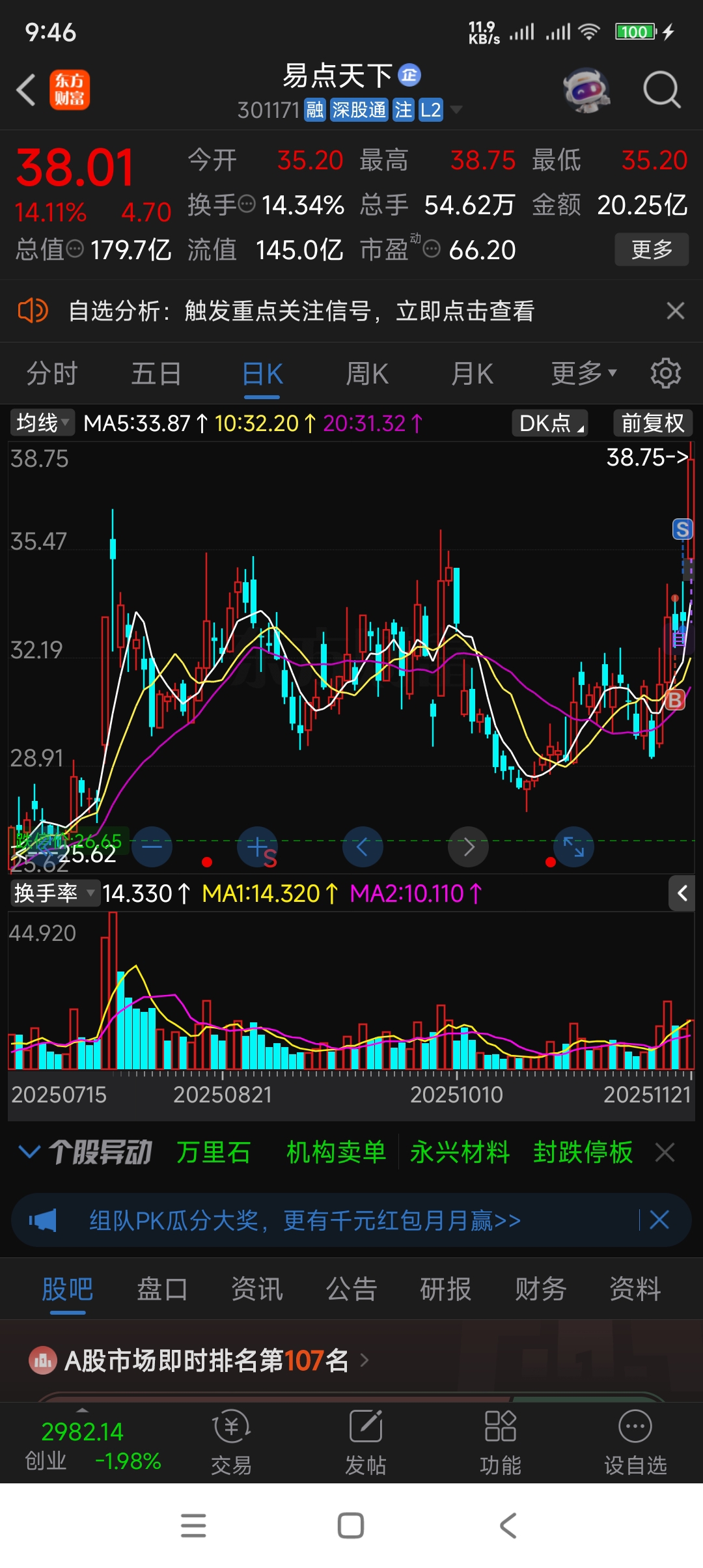Viewport: 703px width, 1568px height.
Task: Move chart right with arrow button
Action: [x=468, y=847]
